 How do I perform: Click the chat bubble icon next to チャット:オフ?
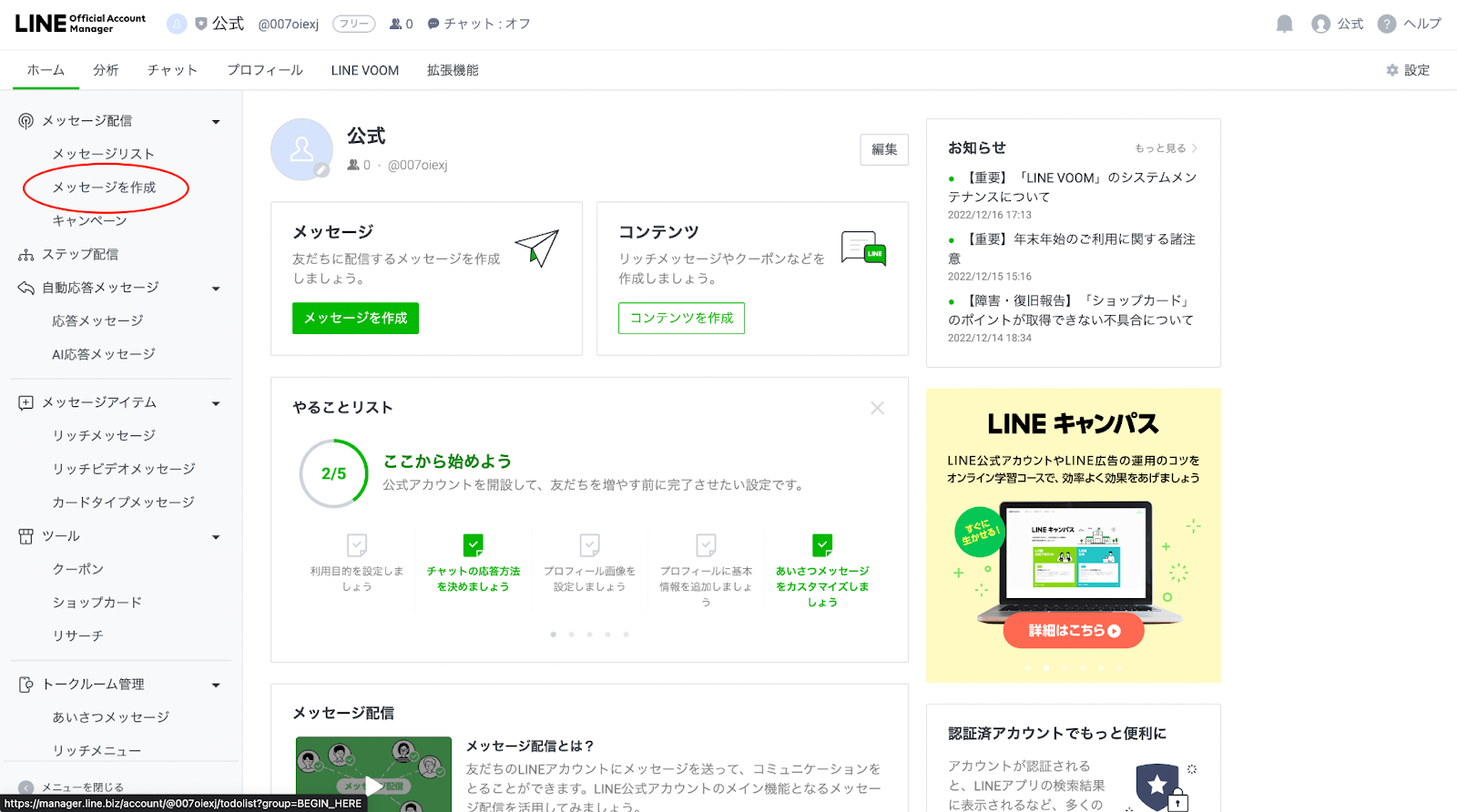point(433,24)
